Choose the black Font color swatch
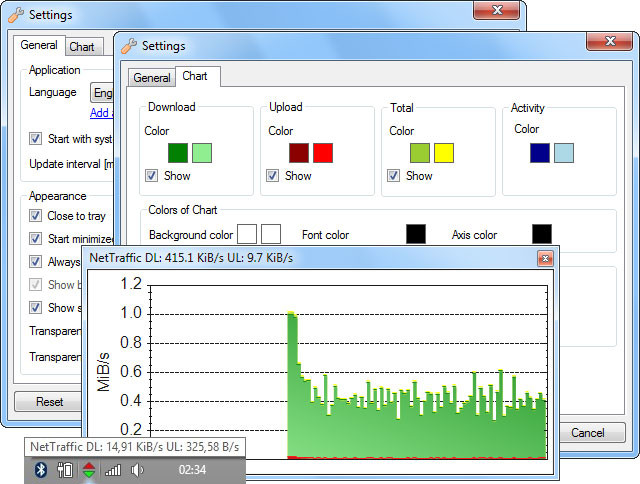The image size is (640, 484). click(416, 234)
